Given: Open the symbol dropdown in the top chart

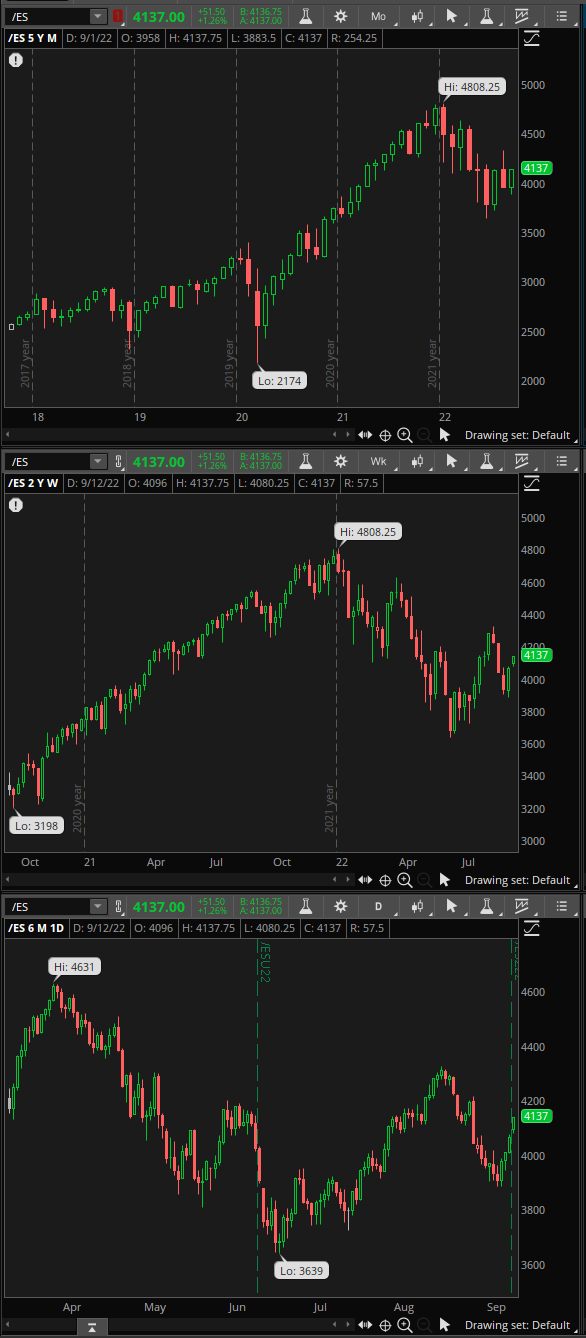Looking at the screenshot, I should (97, 16).
